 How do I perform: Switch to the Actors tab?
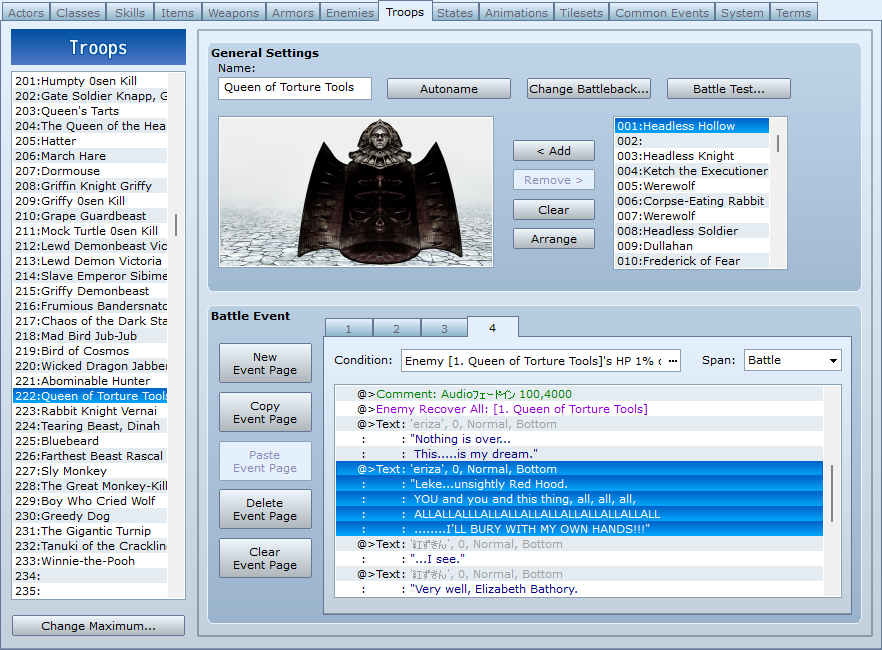tap(26, 12)
